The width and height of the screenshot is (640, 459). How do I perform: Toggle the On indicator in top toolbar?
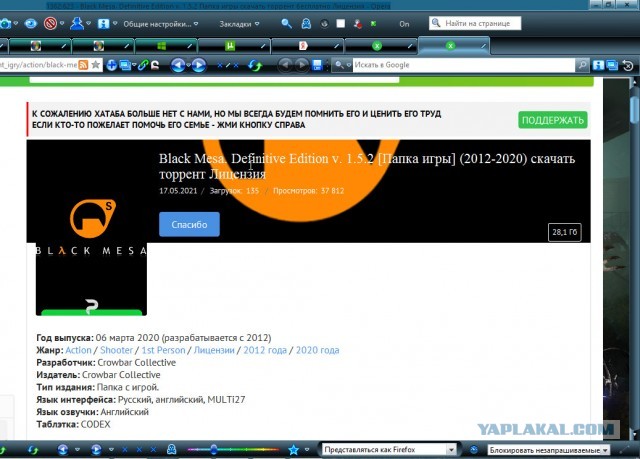[x=404, y=24]
